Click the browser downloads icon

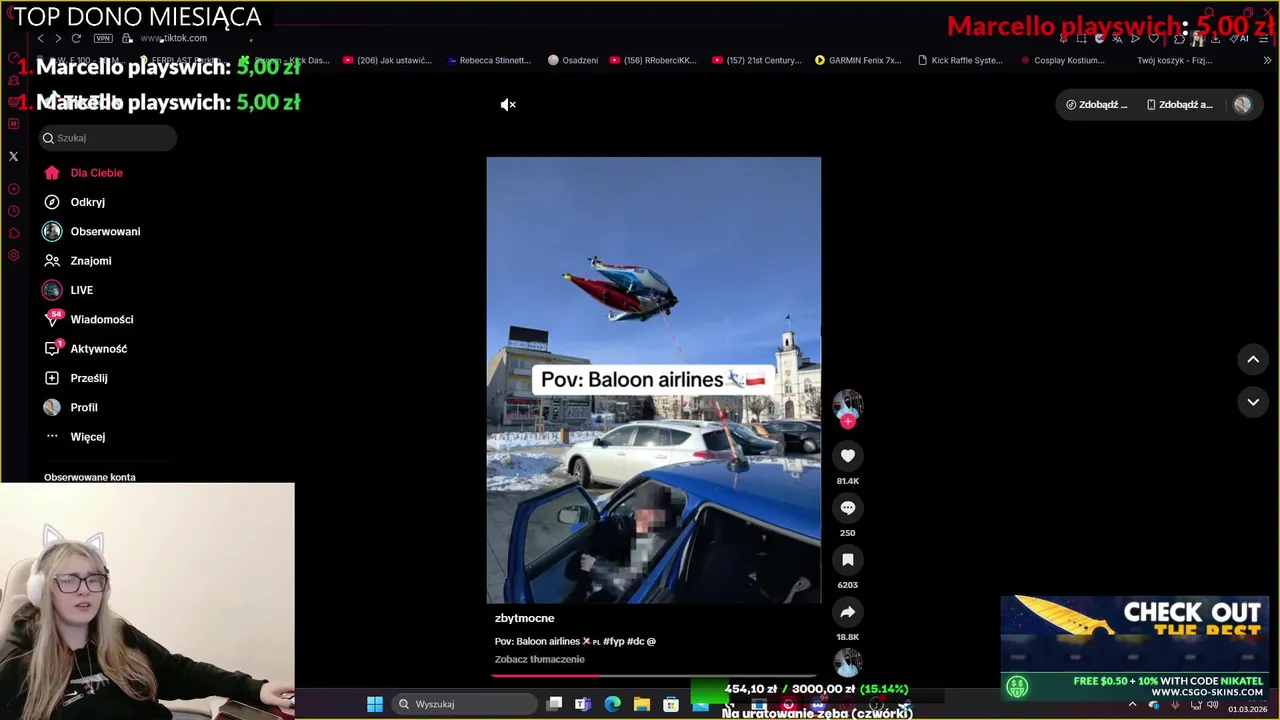pos(1215,38)
